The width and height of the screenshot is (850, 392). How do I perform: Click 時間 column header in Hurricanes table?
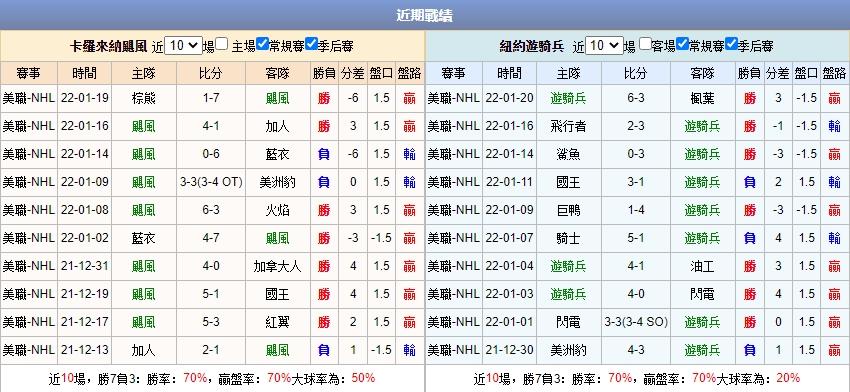(85, 73)
